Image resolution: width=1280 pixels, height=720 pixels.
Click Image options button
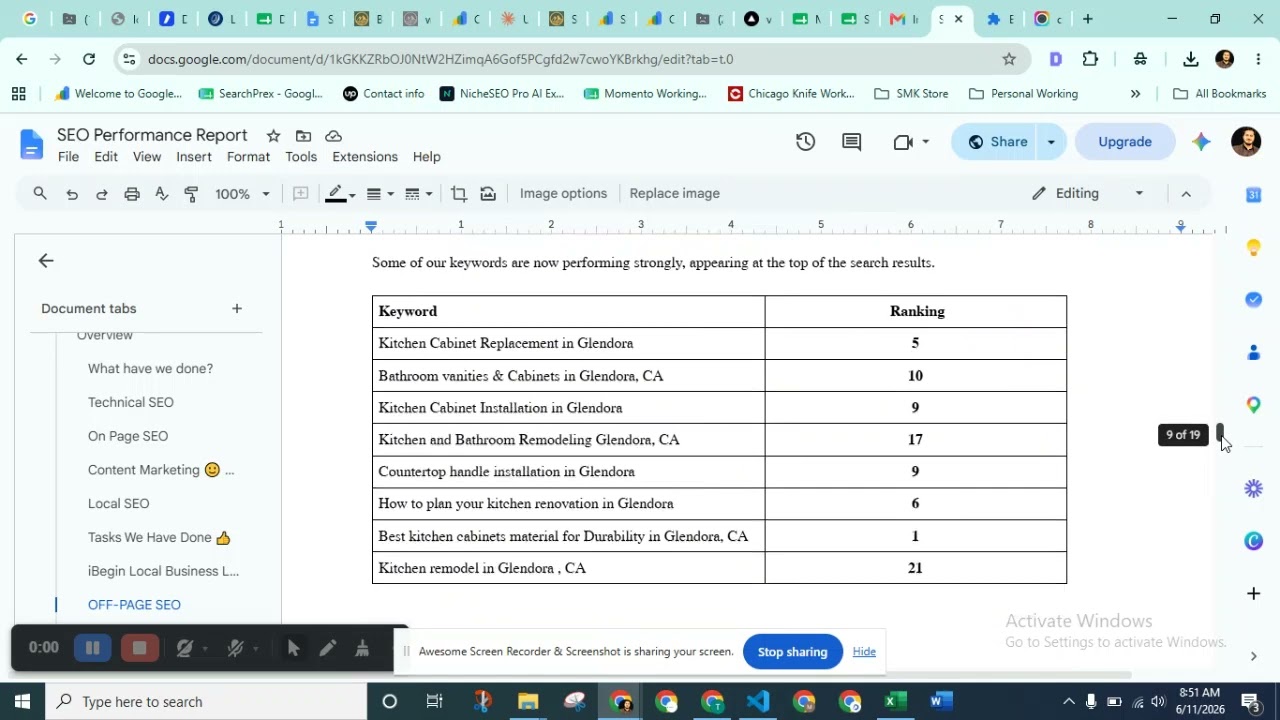pyautogui.click(x=563, y=194)
